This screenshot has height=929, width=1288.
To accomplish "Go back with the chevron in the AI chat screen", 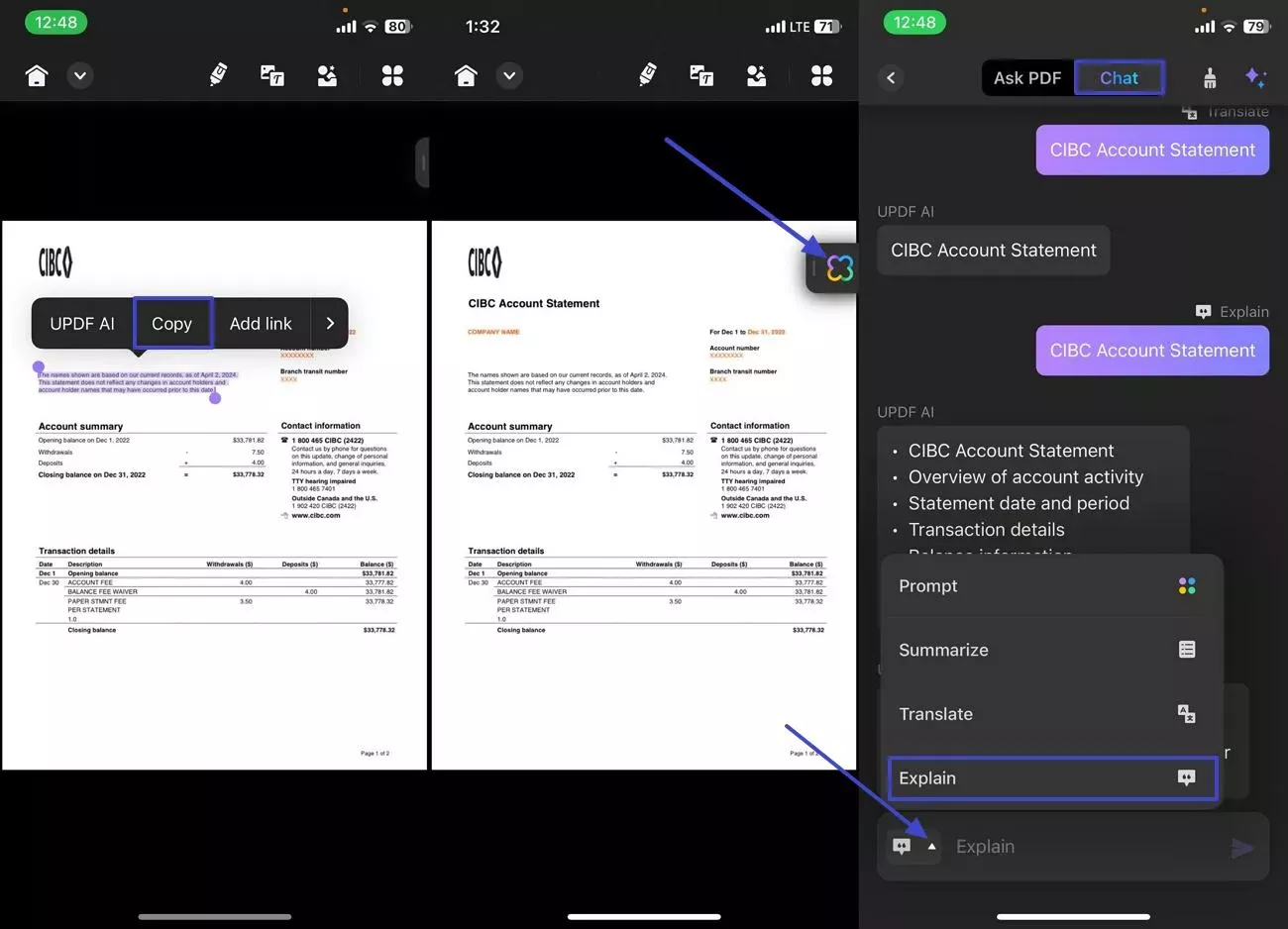I will (891, 78).
